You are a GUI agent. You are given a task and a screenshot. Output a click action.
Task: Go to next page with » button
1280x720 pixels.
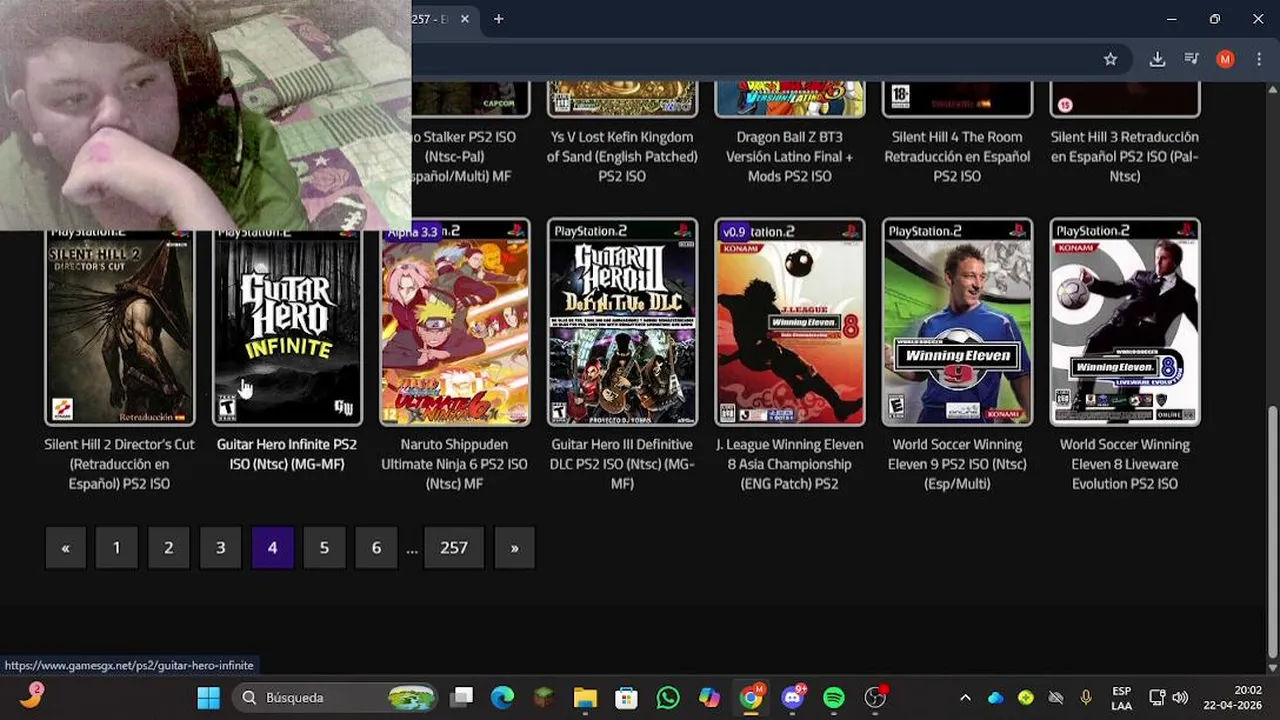(x=514, y=548)
